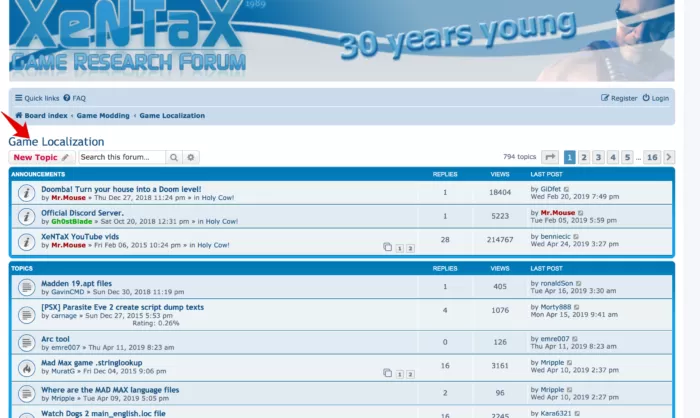The image size is (700, 418).
Task: Open the Quick links menu
Action: pyautogui.click(x=37, y=98)
